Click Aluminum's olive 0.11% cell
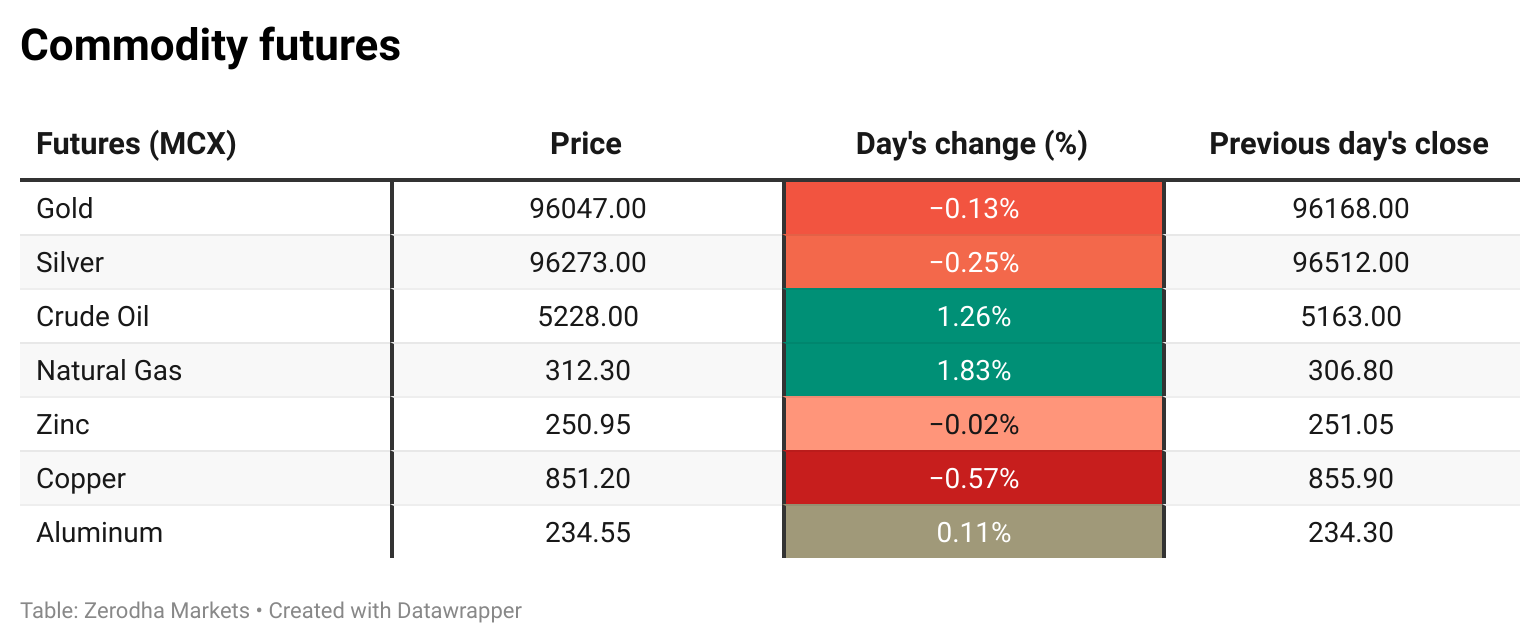Viewport: 1540px width, 644px height. 973,533
